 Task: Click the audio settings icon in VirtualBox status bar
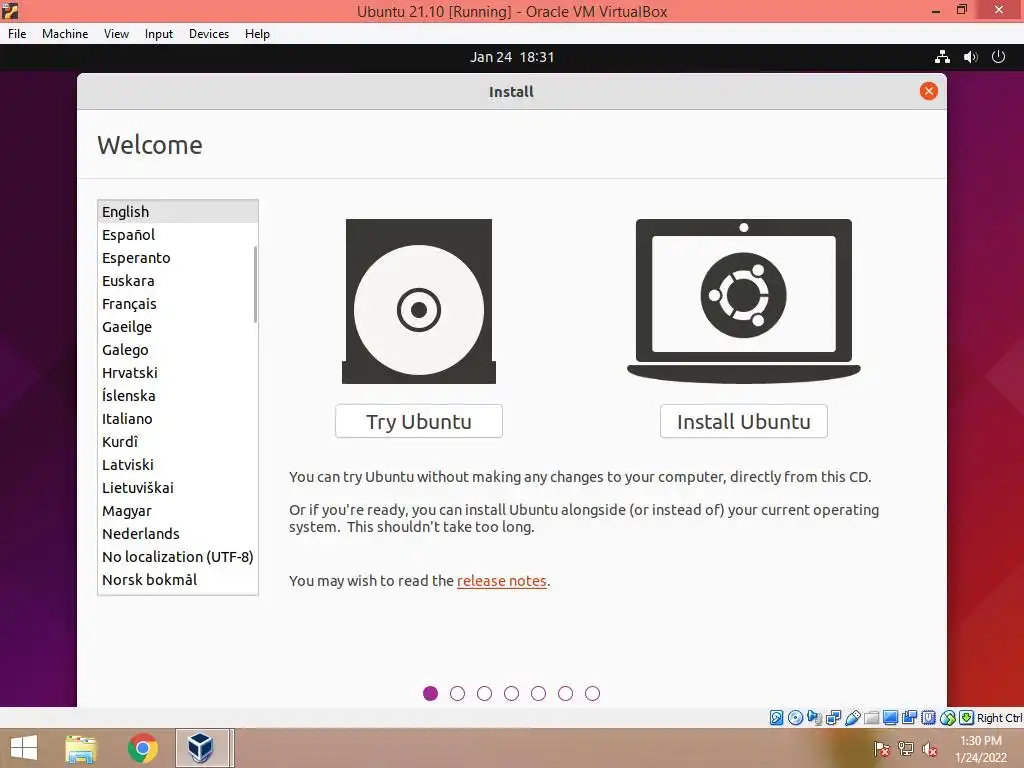[814, 718]
